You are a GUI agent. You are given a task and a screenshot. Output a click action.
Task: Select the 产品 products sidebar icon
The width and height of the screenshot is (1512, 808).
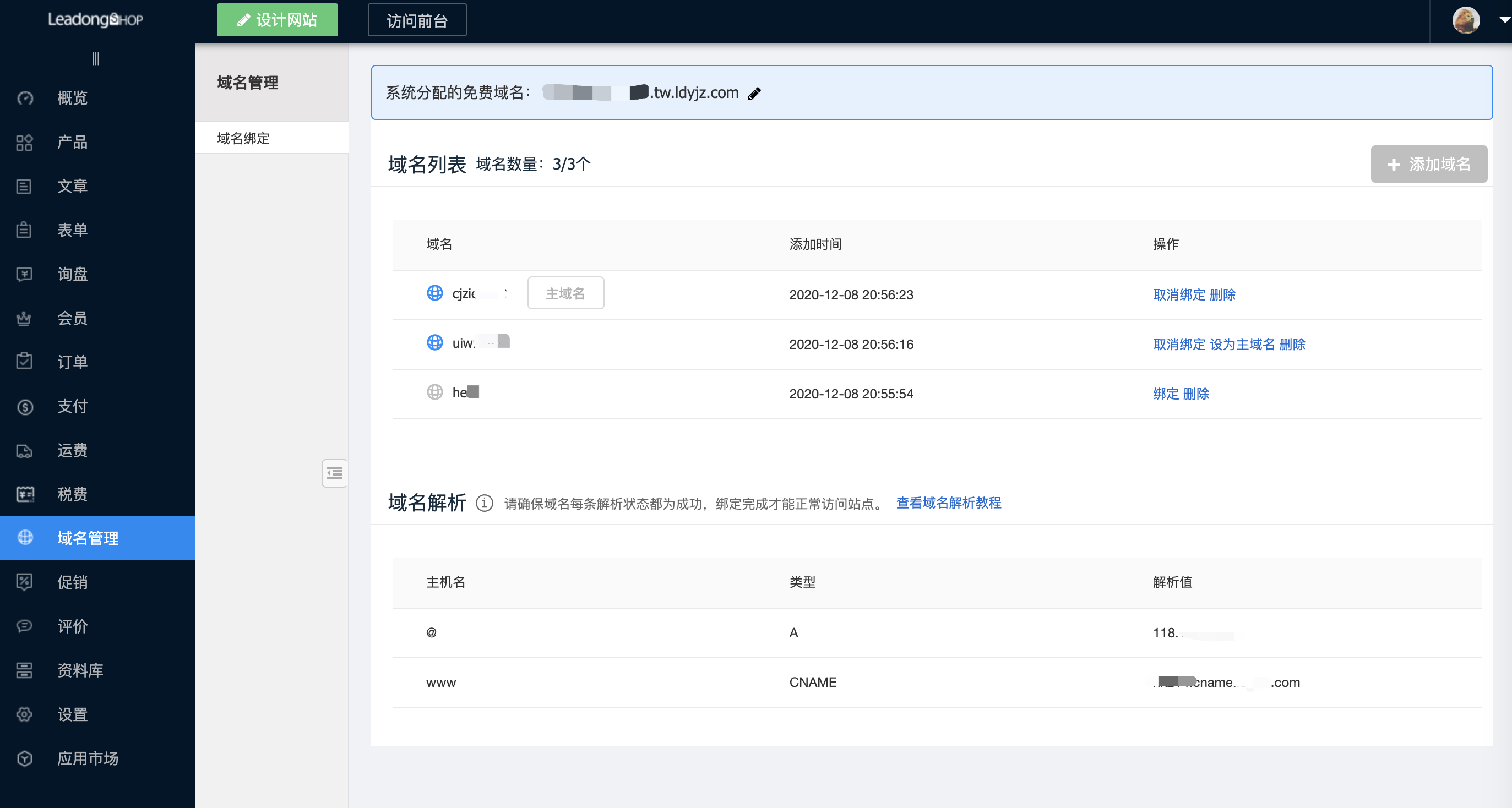(x=24, y=142)
